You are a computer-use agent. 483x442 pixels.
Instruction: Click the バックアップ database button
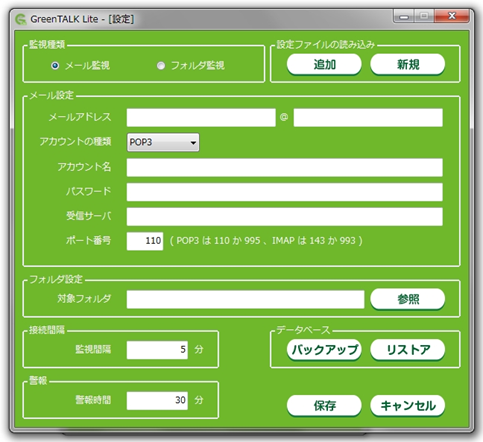click(324, 350)
